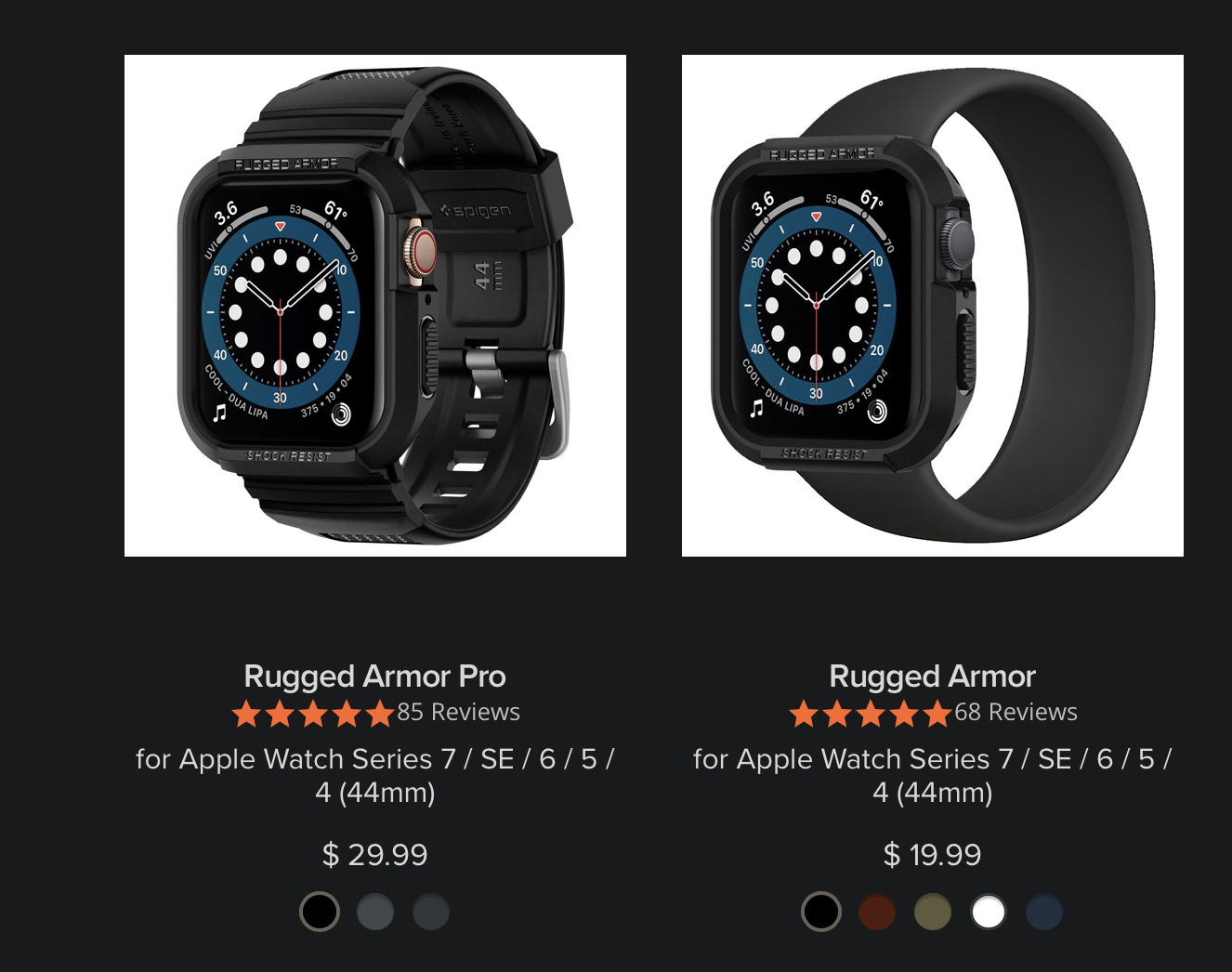Click the $ 29.99 price

[x=375, y=855]
